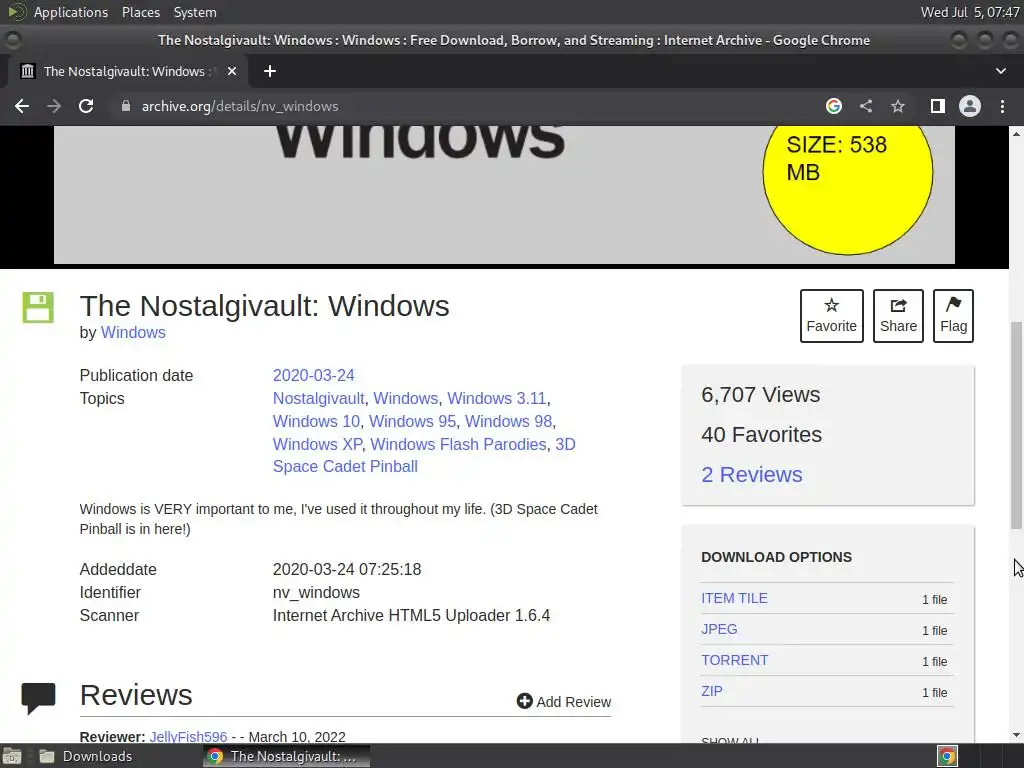
Task: Open the browser side panel
Action: pyautogui.click(x=938, y=106)
